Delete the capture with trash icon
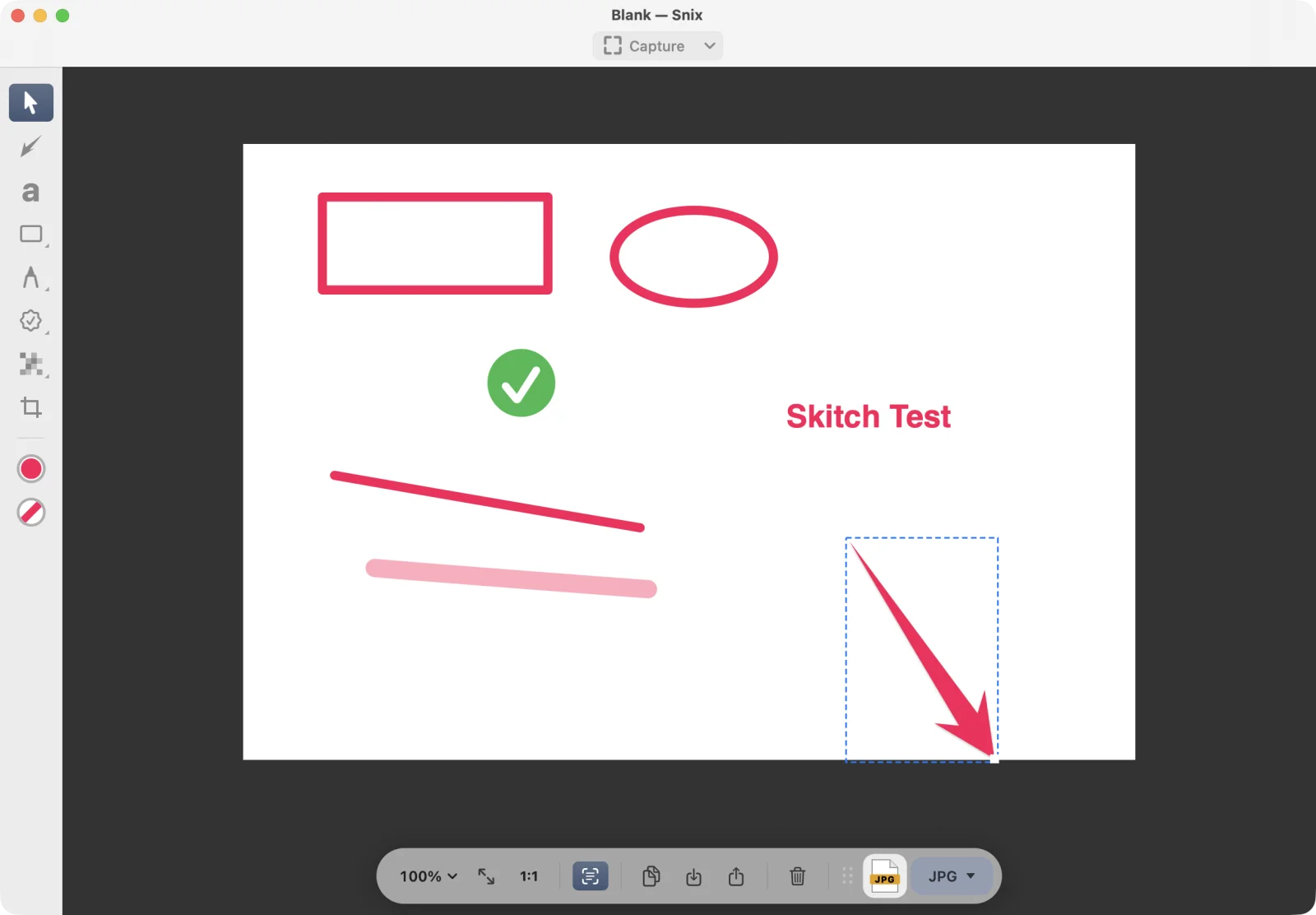The image size is (1316, 915). click(x=798, y=876)
